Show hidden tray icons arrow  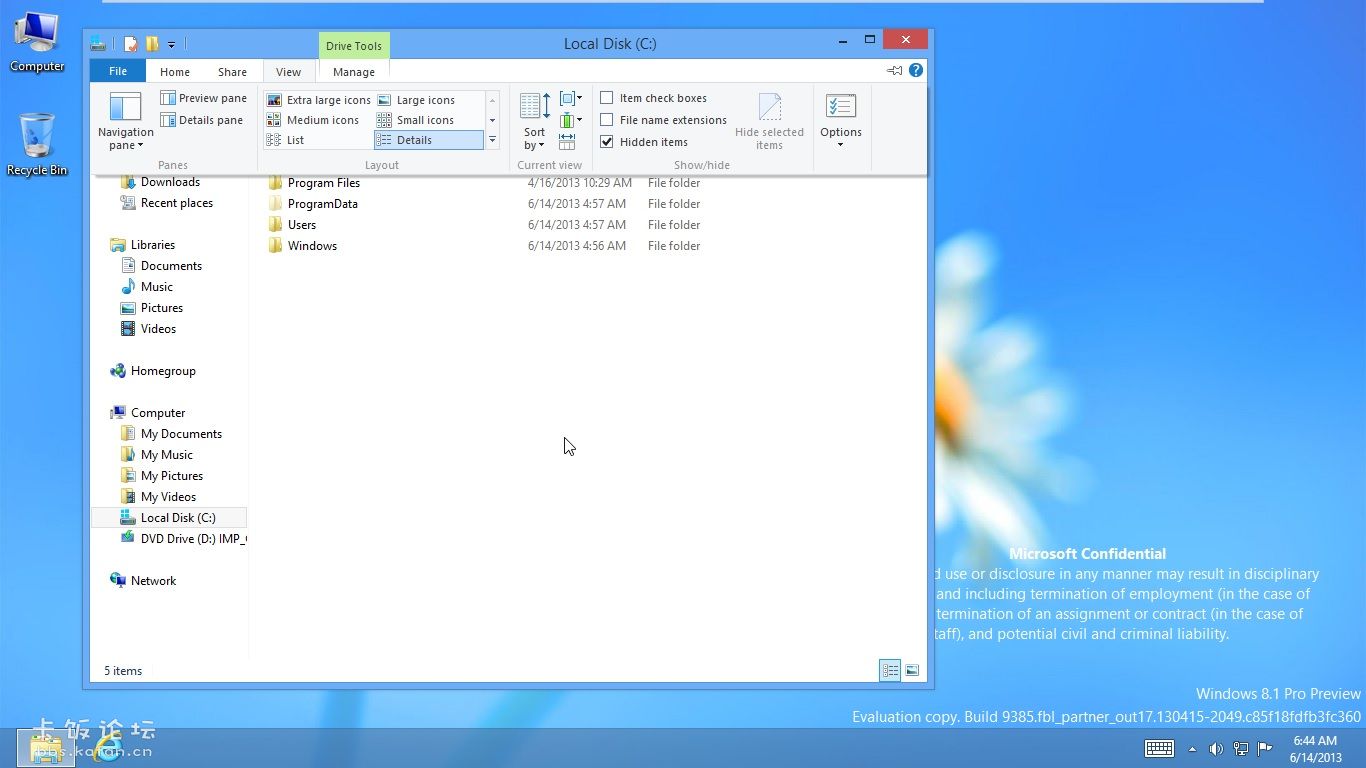(x=1192, y=748)
